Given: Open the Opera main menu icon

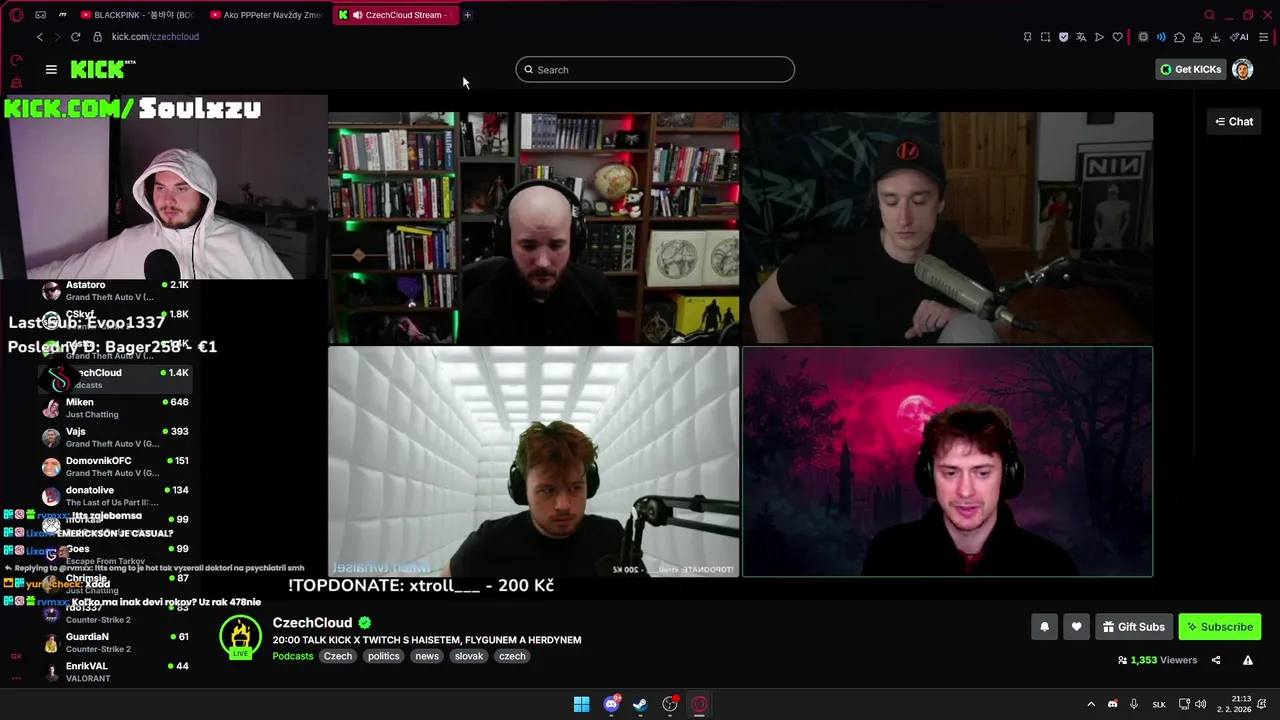Looking at the screenshot, I should click(16, 15).
